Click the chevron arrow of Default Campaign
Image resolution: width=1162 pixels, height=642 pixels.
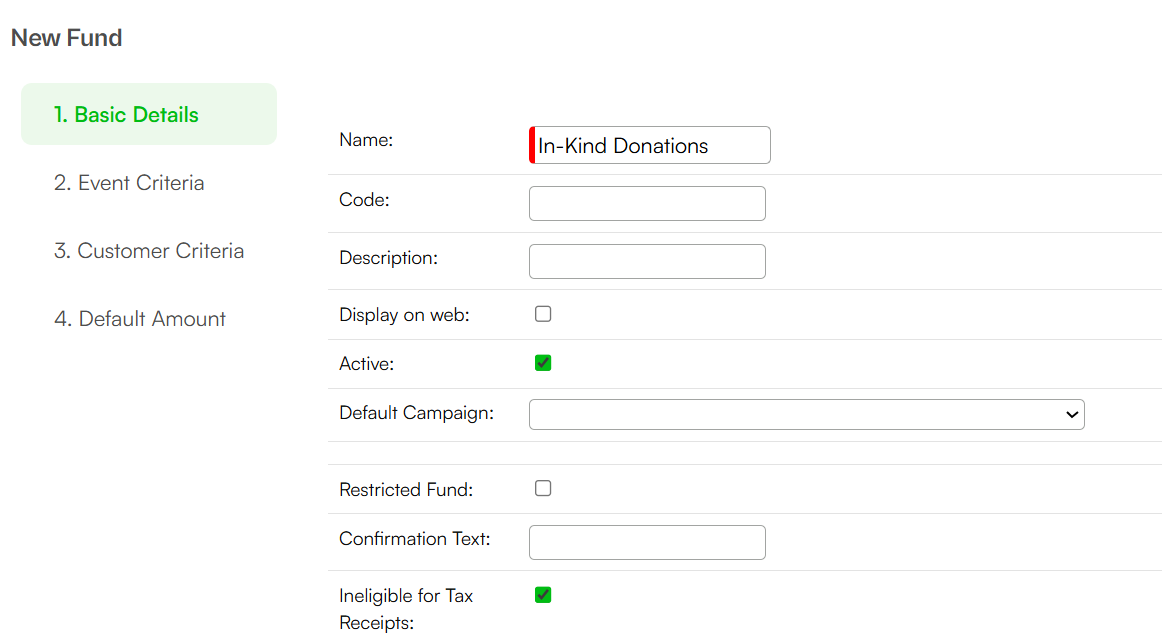(1072, 414)
